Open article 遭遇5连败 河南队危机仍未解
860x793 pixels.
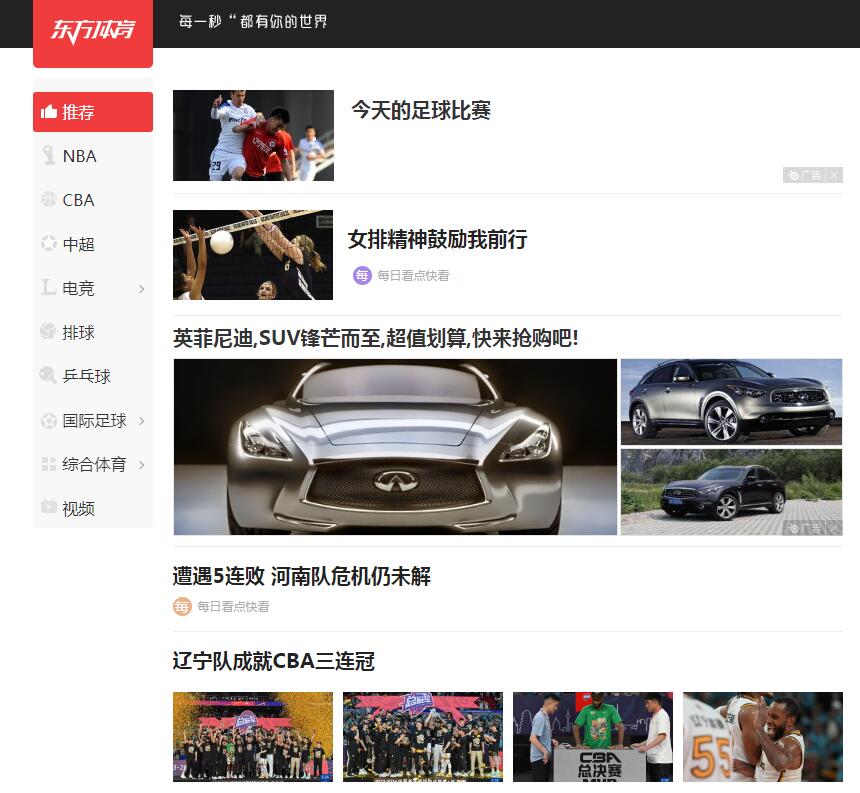(302, 576)
